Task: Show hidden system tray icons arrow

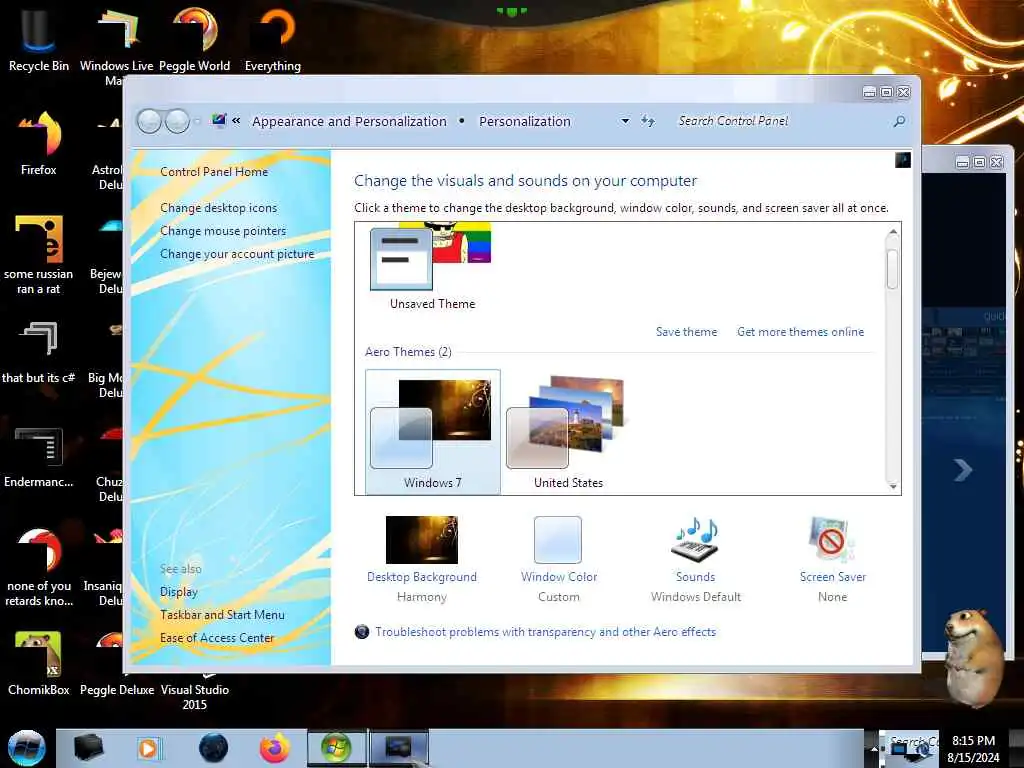Action: pyautogui.click(x=873, y=749)
